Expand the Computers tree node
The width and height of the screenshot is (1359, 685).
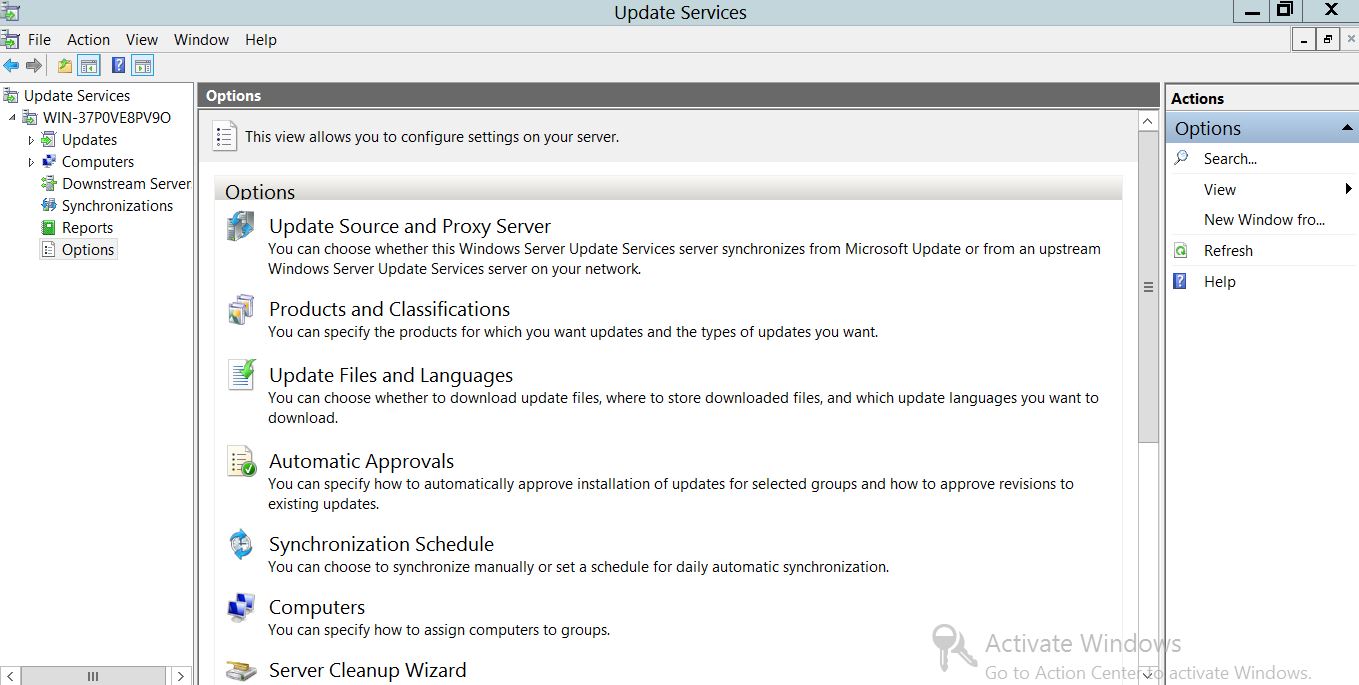[31, 162]
